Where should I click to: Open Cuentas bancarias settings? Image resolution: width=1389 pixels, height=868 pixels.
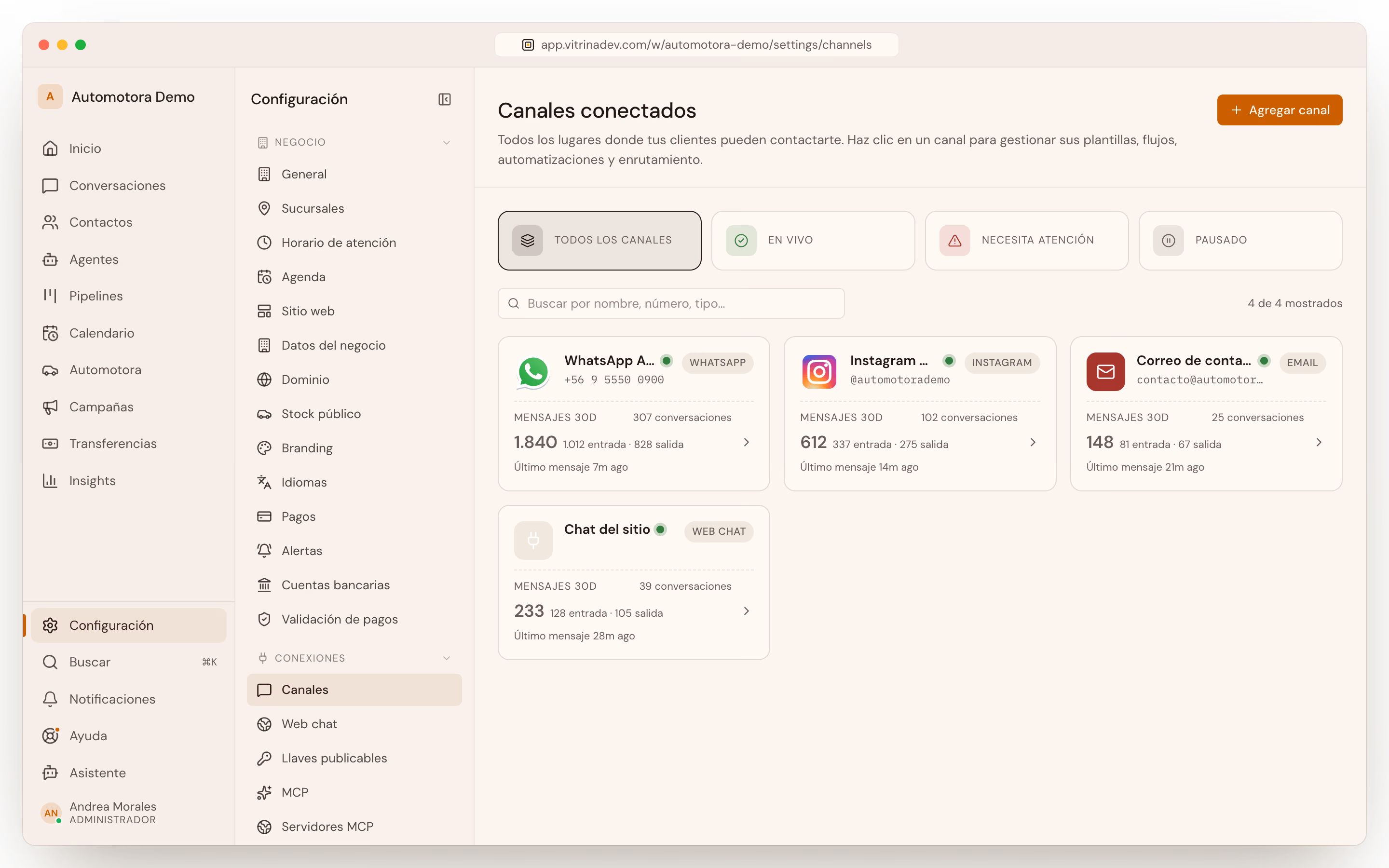pyautogui.click(x=354, y=585)
